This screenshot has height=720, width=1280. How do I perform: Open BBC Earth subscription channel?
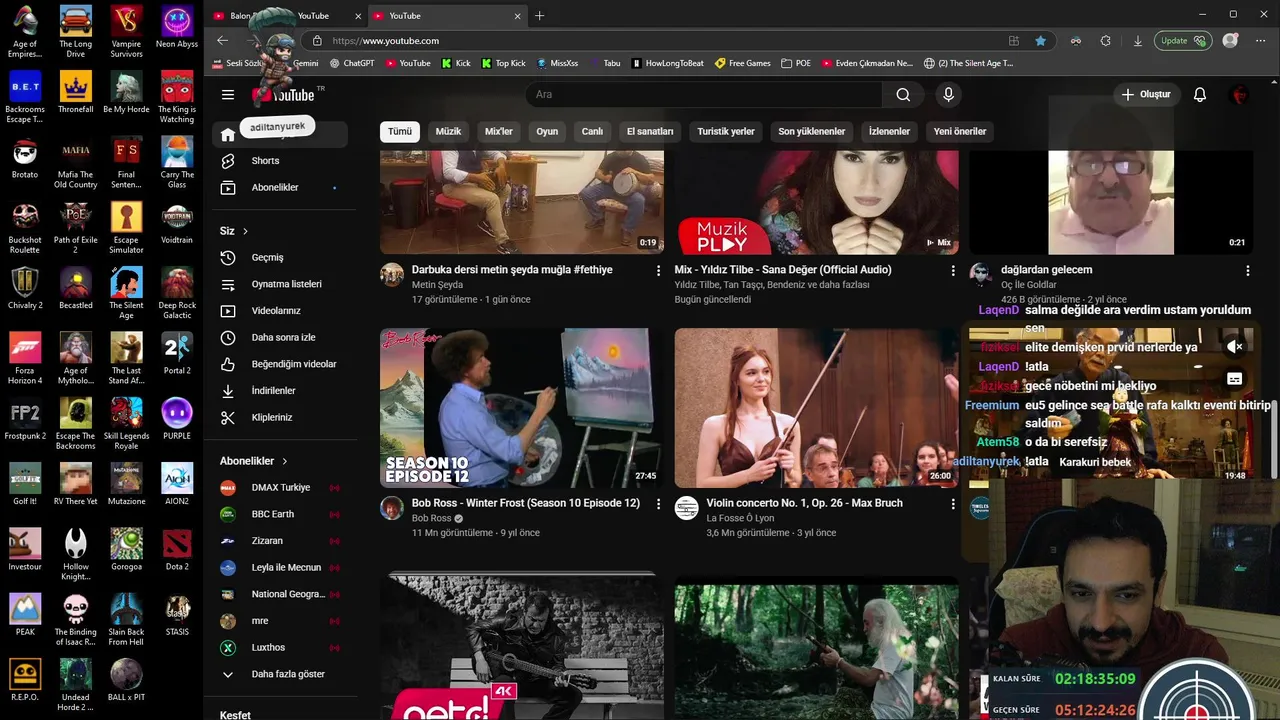[x=281, y=514]
